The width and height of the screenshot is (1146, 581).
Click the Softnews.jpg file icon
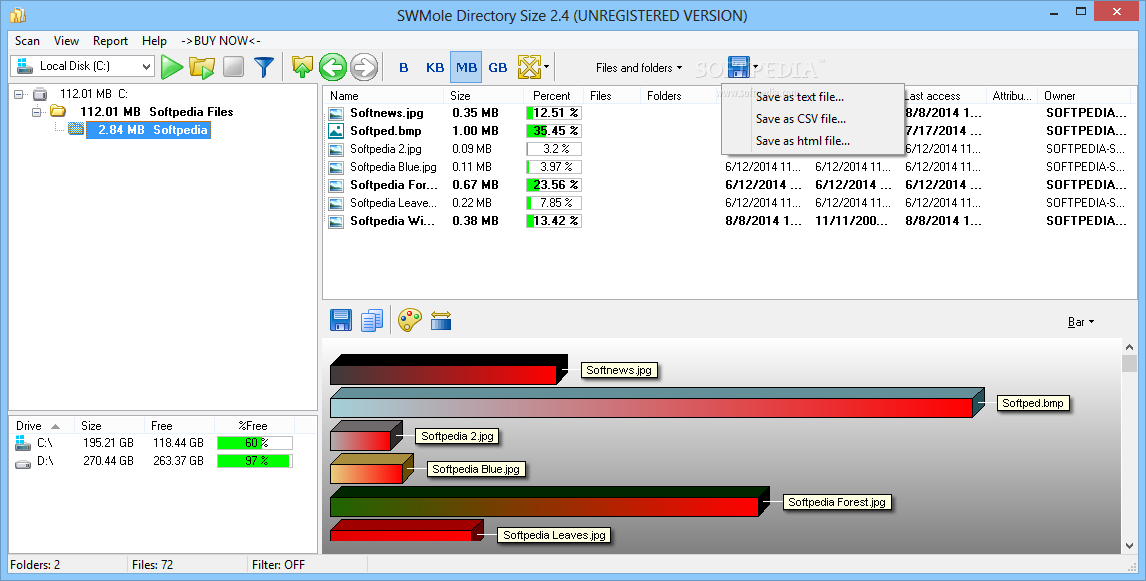[335, 113]
